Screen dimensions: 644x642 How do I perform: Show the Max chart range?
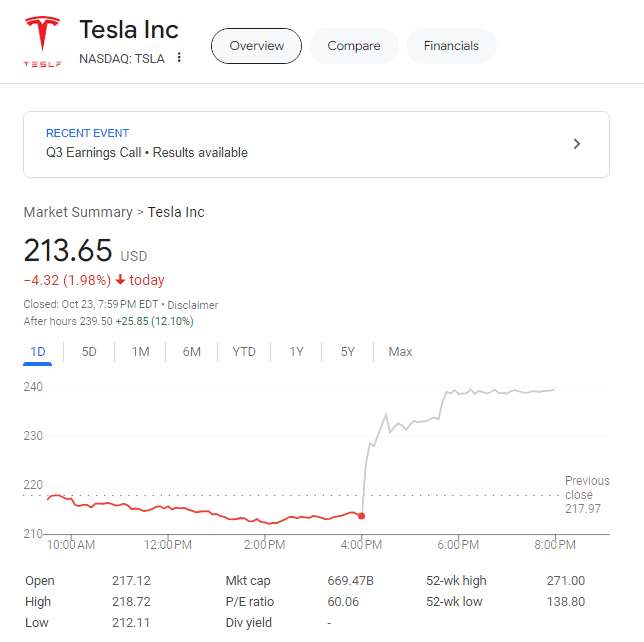[400, 352]
